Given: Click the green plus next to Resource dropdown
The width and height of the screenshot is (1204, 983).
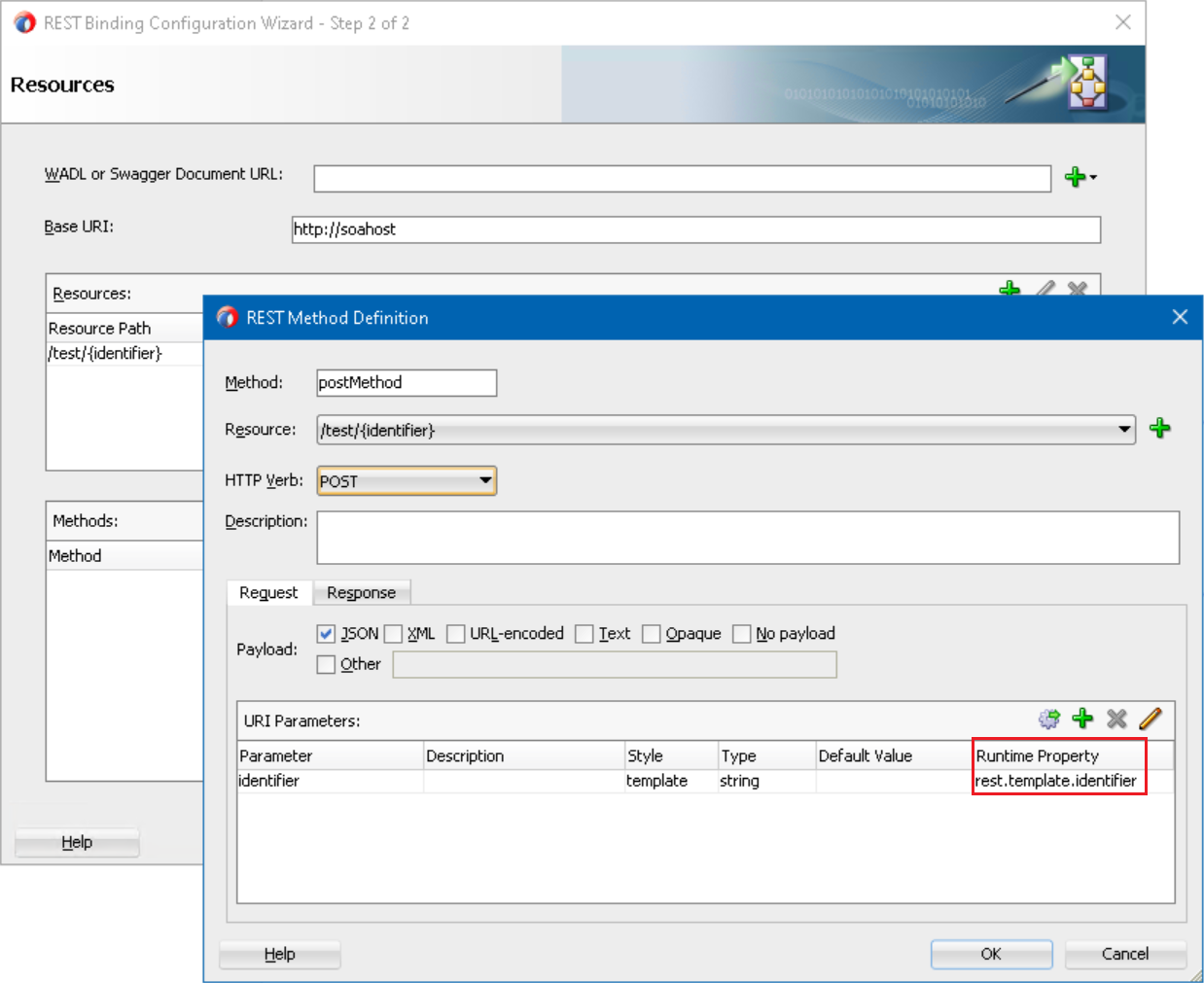Looking at the screenshot, I should 1159,429.
